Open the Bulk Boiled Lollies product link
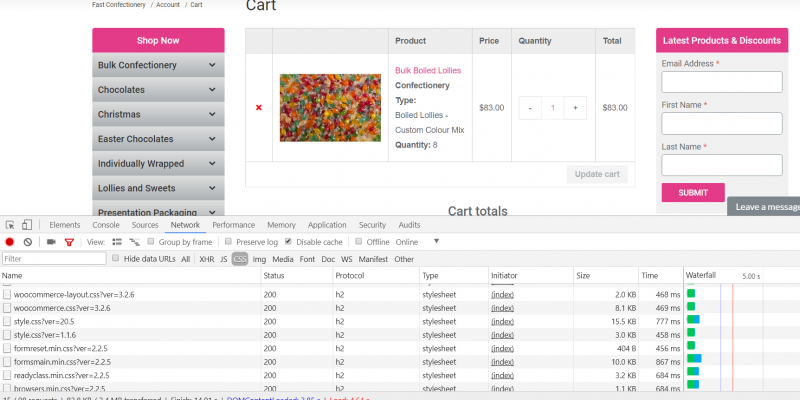Screen dimensions: 800x400 tap(428, 70)
